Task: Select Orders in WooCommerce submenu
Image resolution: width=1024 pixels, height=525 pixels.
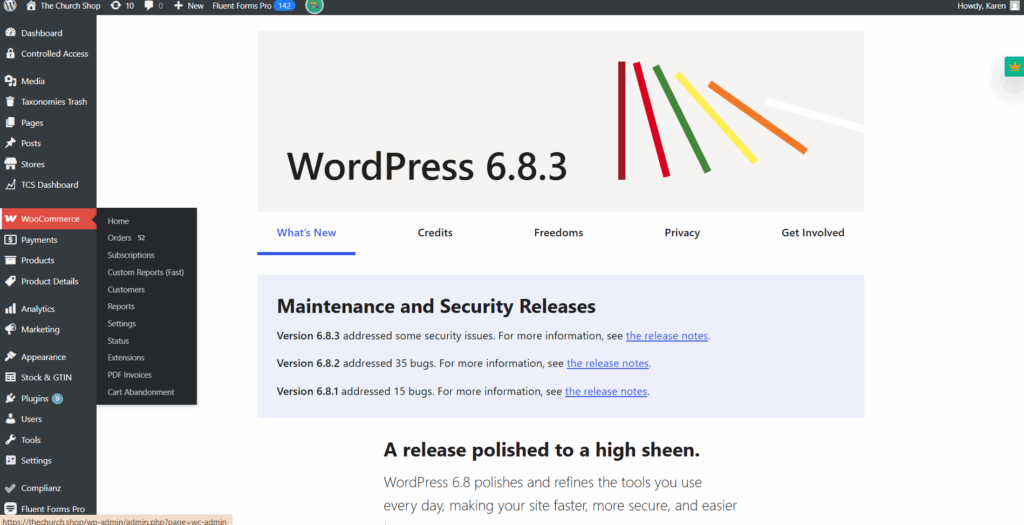Action: (120, 238)
